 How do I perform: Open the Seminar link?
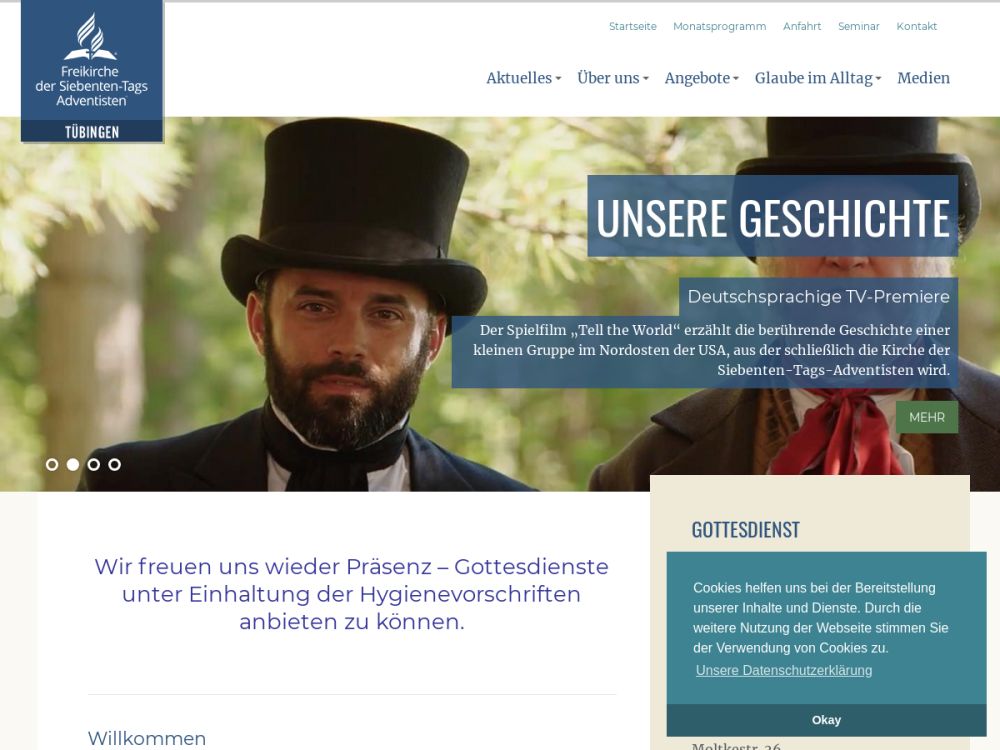click(858, 26)
